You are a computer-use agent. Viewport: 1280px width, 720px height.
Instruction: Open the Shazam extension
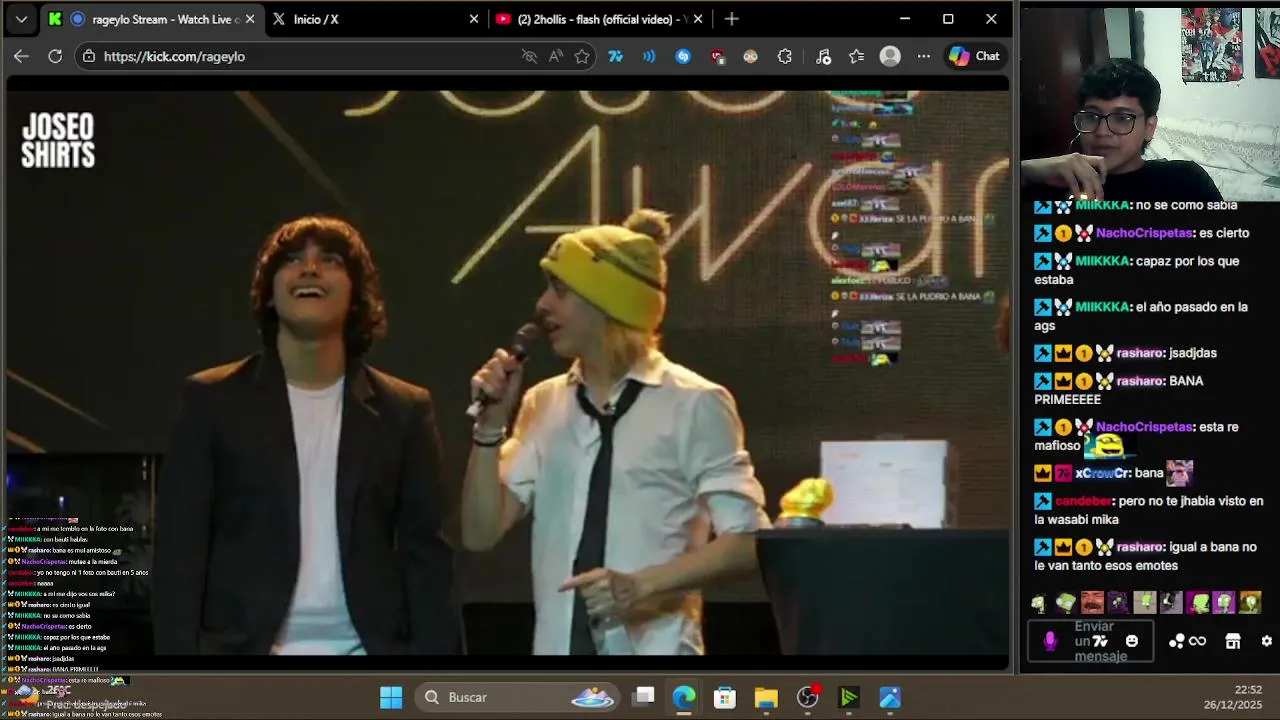pyautogui.click(x=683, y=56)
